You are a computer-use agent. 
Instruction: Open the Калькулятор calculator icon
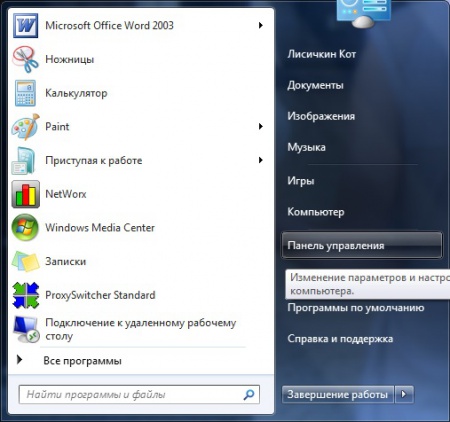click(25, 93)
